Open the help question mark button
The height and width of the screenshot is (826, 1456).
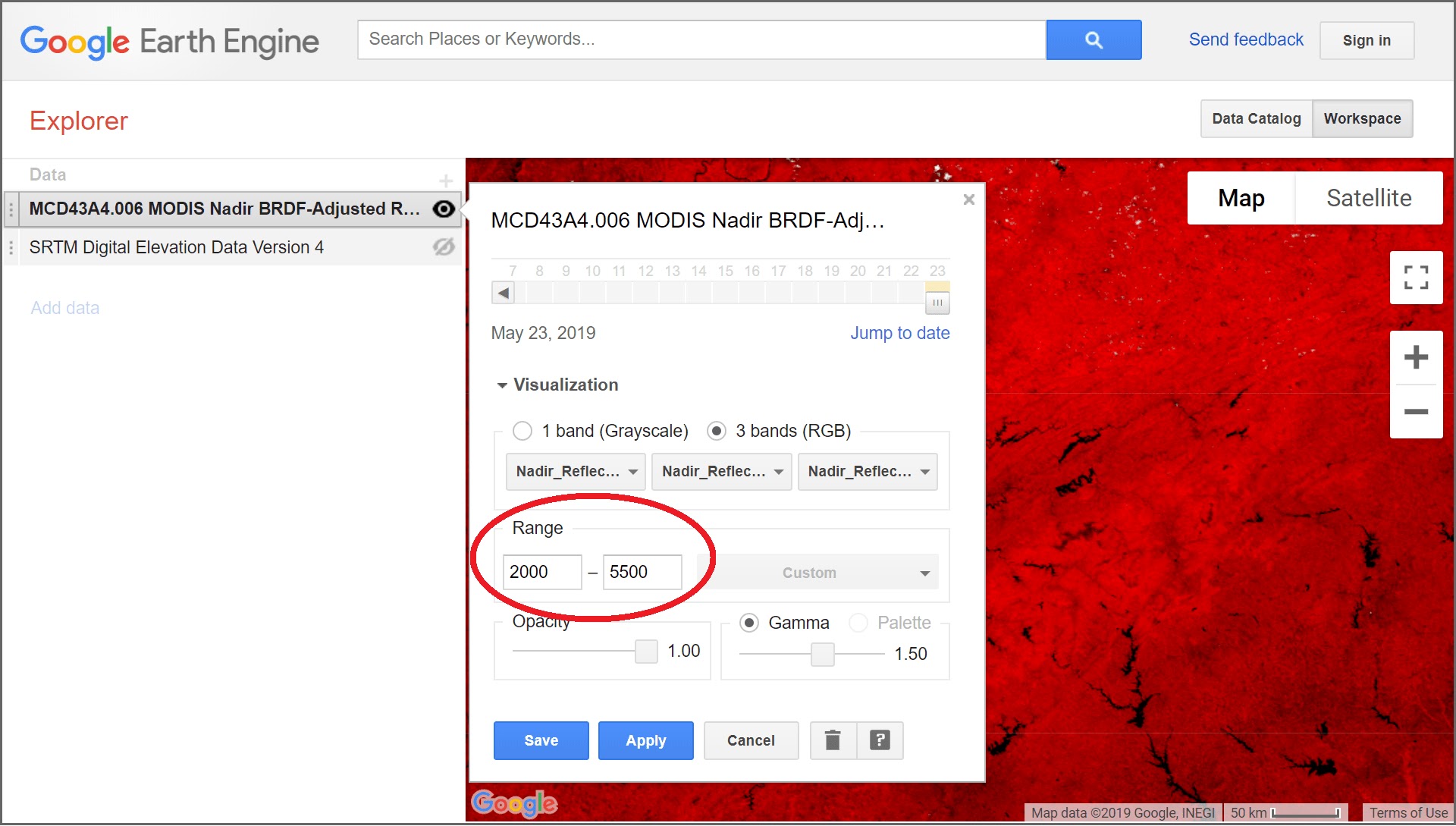pos(880,740)
